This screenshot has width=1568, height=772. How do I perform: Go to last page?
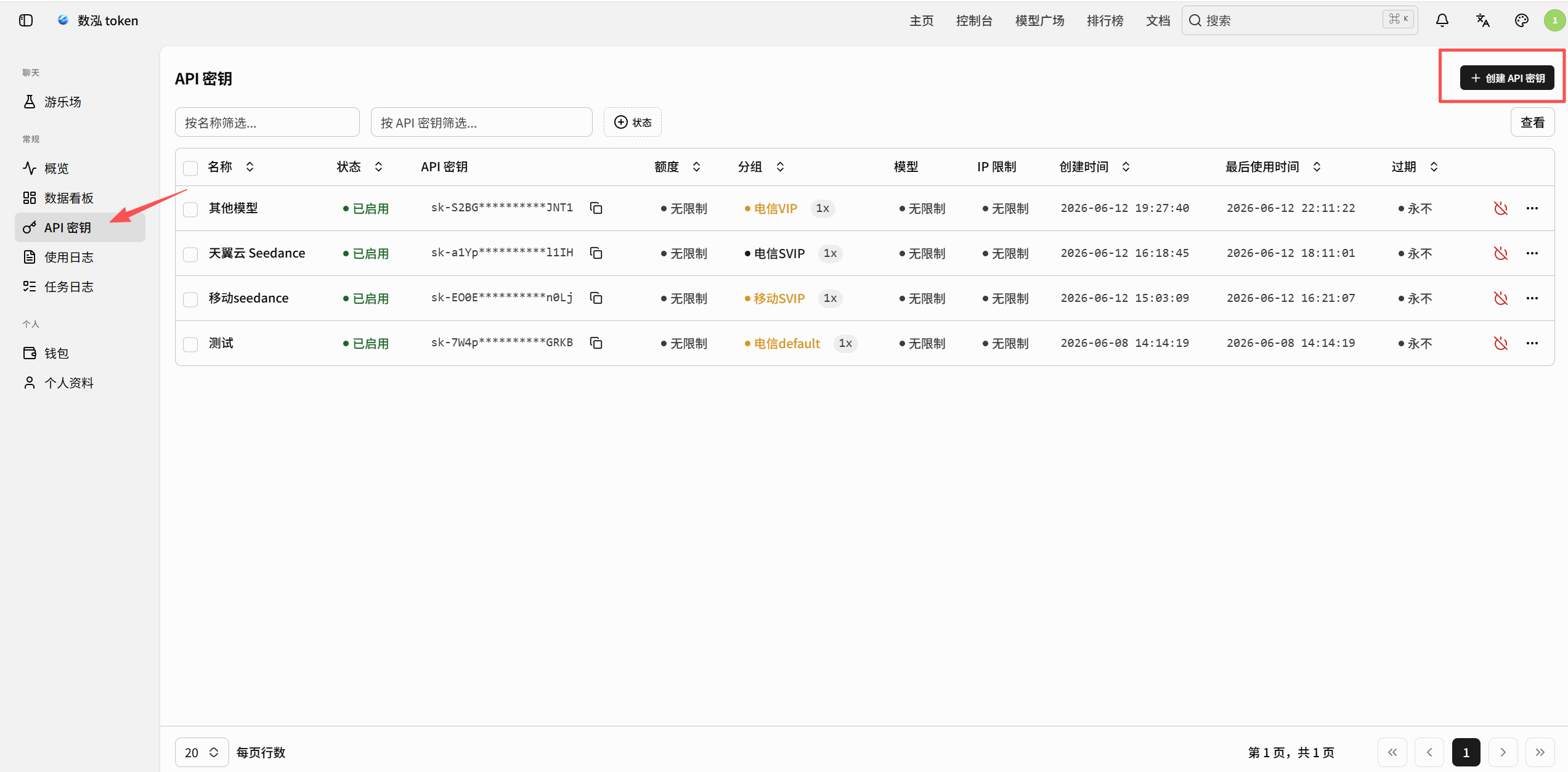(x=1540, y=752)
